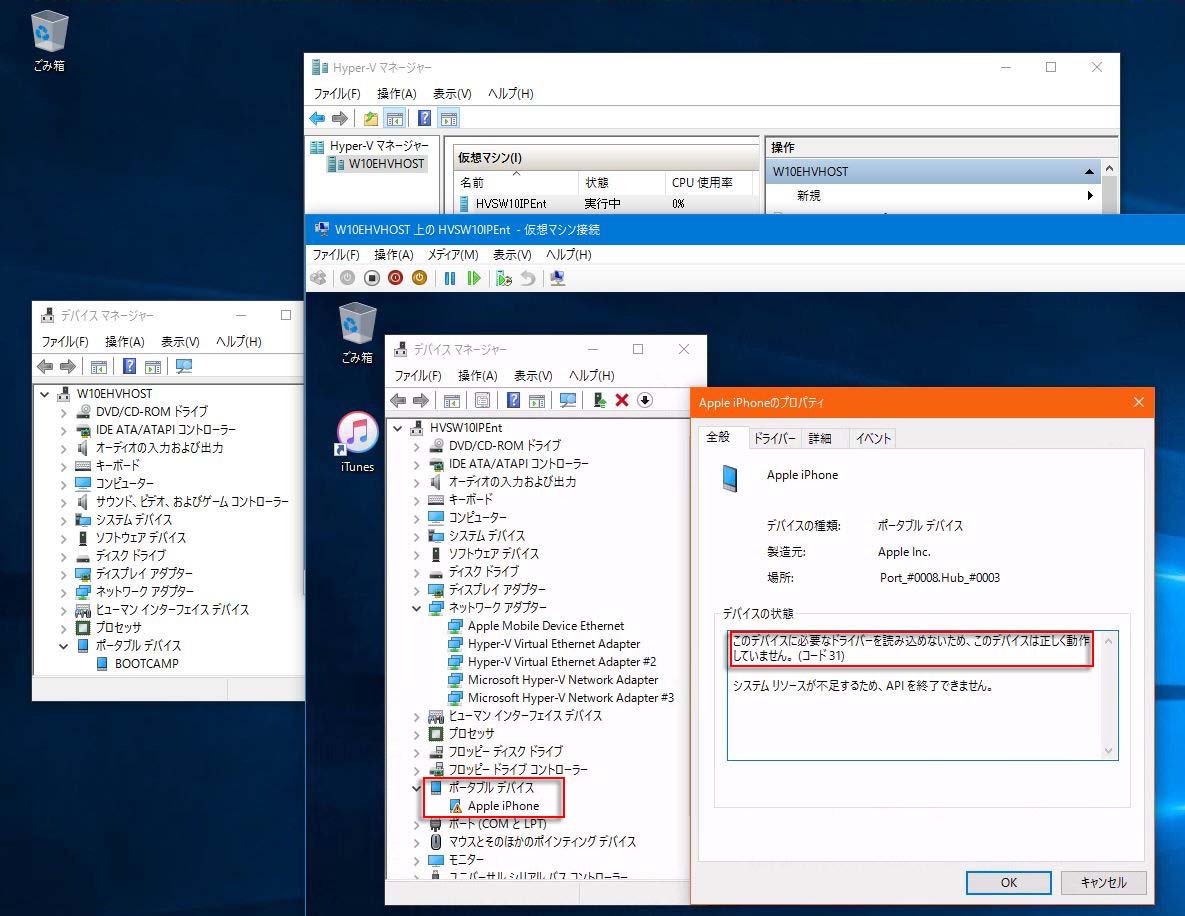Expand the DVD/CD-ROM ドライブ node in the guest Device Manager
Screen dimensions: 1185x916
tap(416, 446)
